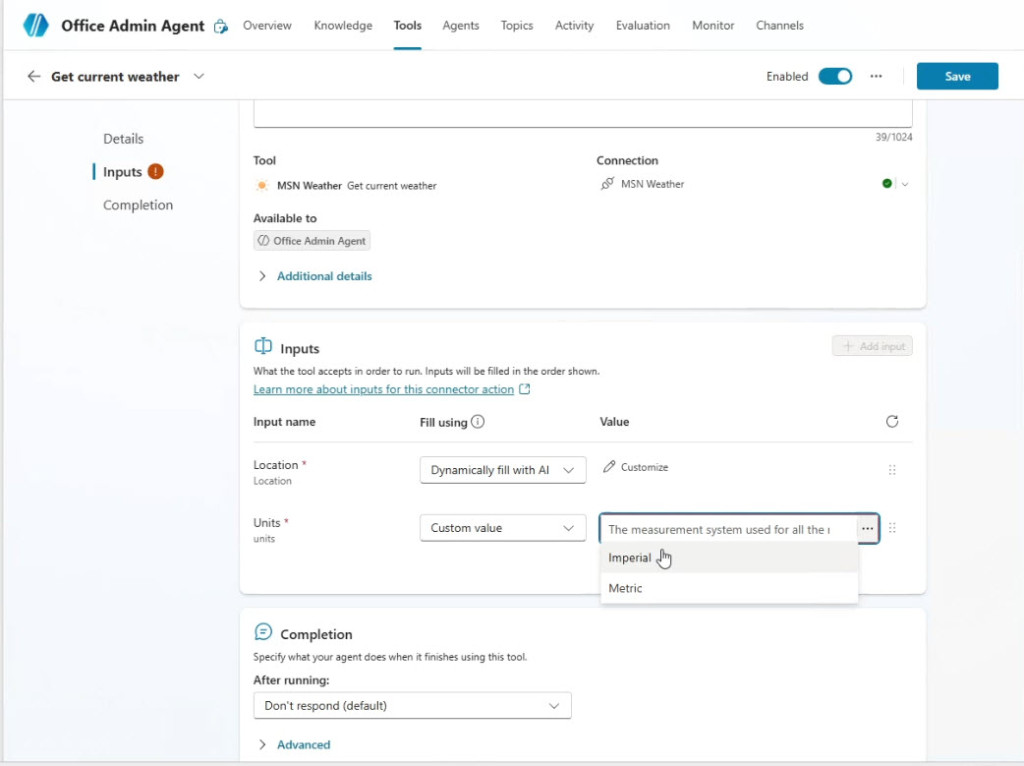
Task: Toggle the Enabled switch off
Action: point(835,76)
